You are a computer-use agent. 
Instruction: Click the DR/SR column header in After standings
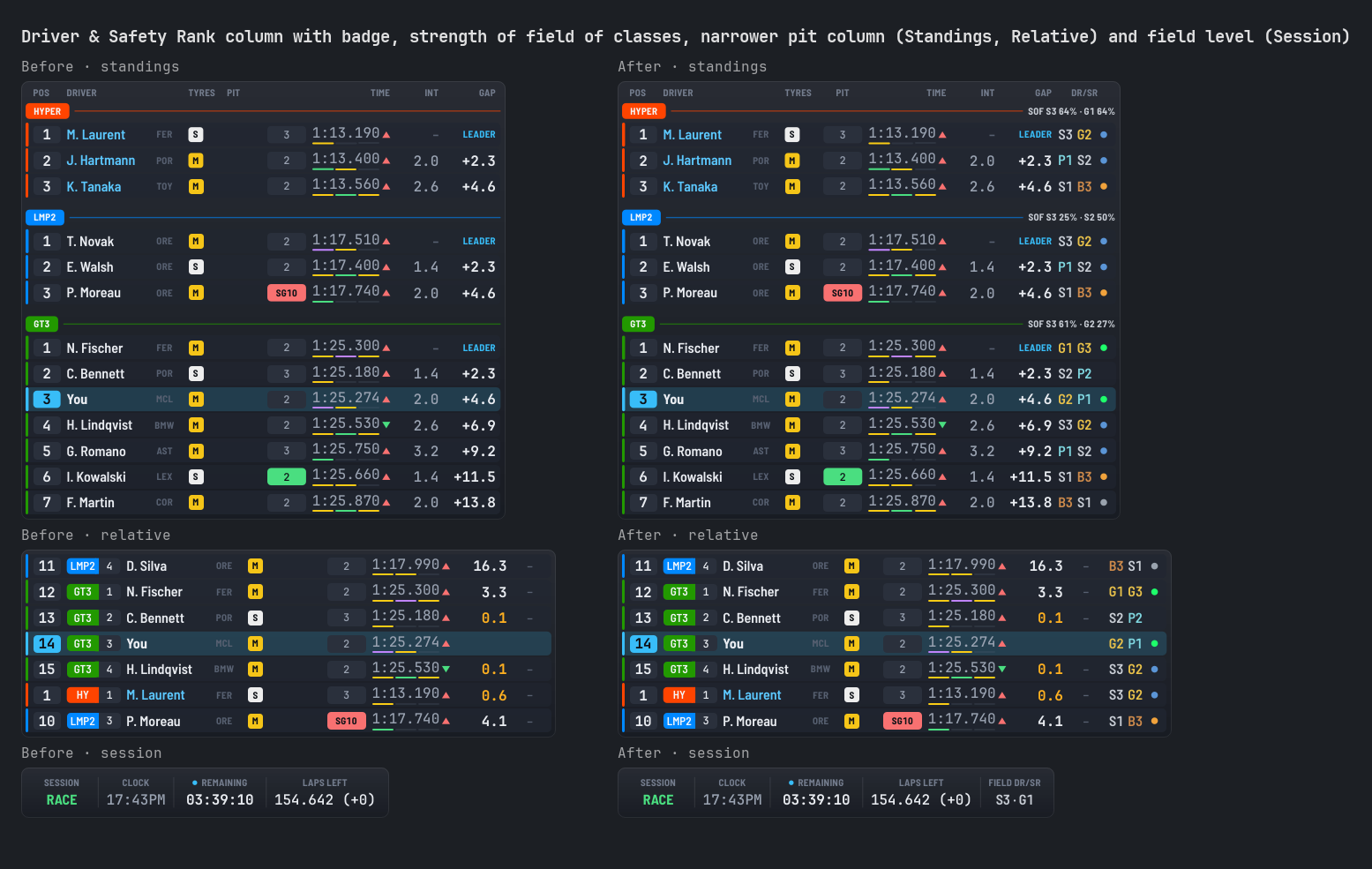point(1084,93)
